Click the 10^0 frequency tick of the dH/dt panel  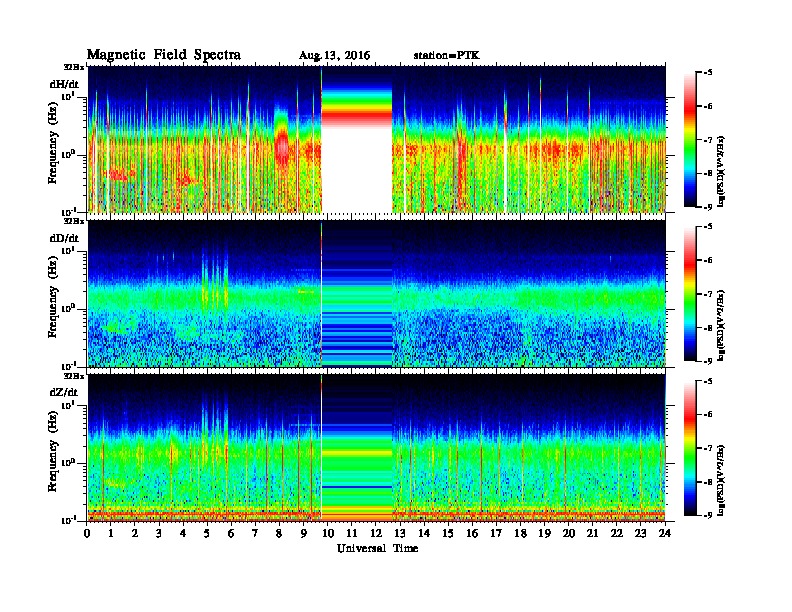coord(68,154)
